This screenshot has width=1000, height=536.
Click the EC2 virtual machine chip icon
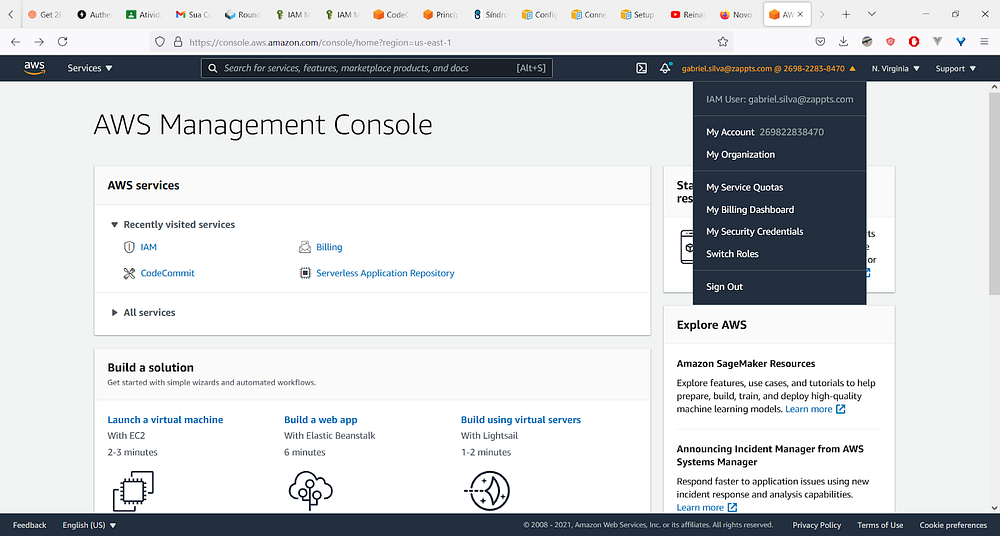pyautogui.click(x=133, y=491)
